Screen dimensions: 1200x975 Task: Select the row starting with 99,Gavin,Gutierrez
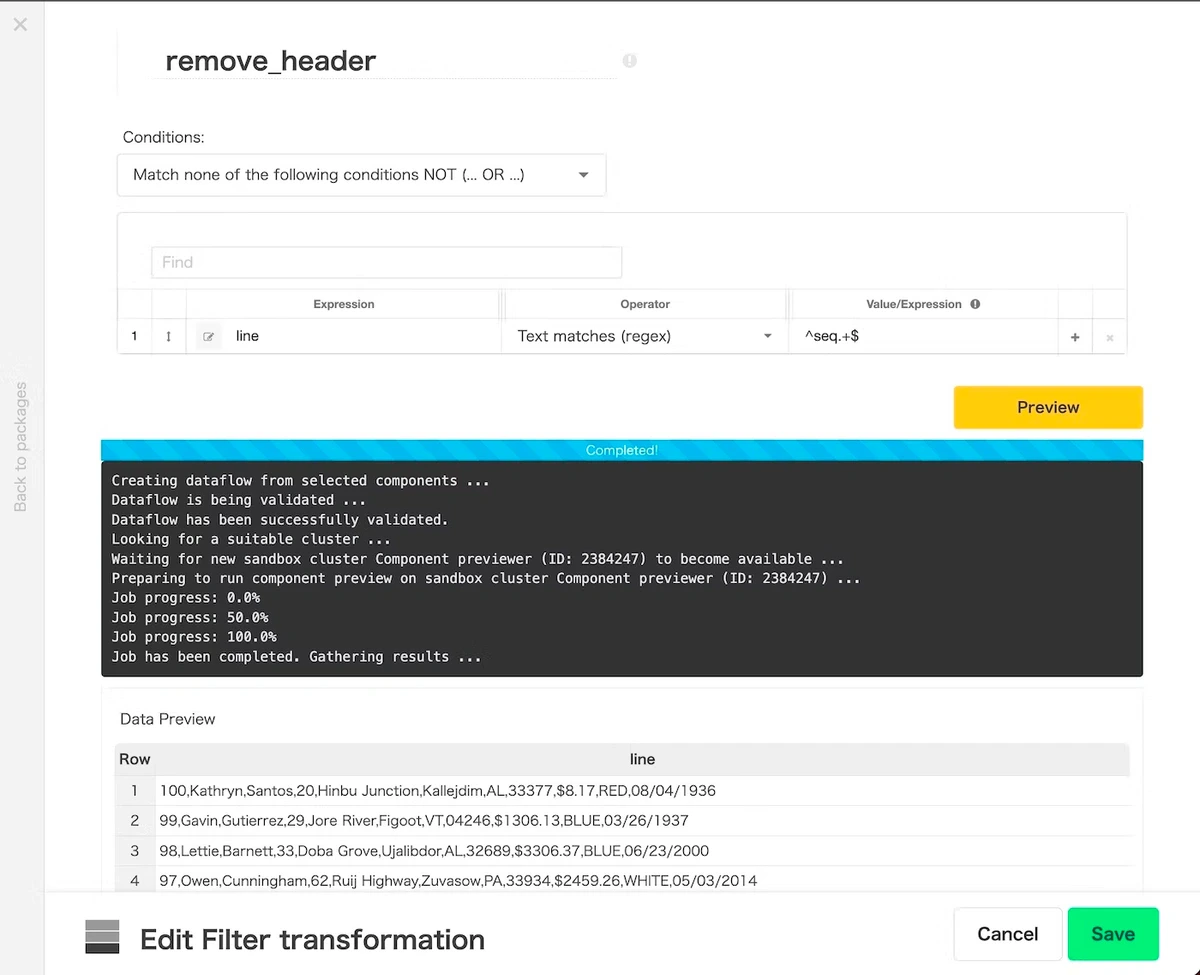(x=623, y=821)
